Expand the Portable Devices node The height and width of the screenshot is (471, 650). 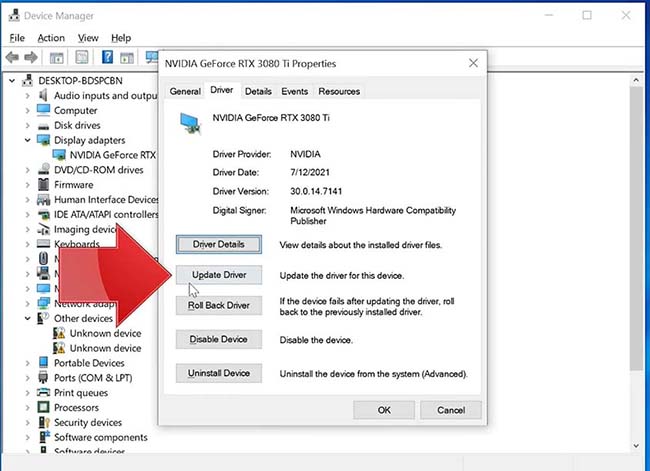click(27, 363)
